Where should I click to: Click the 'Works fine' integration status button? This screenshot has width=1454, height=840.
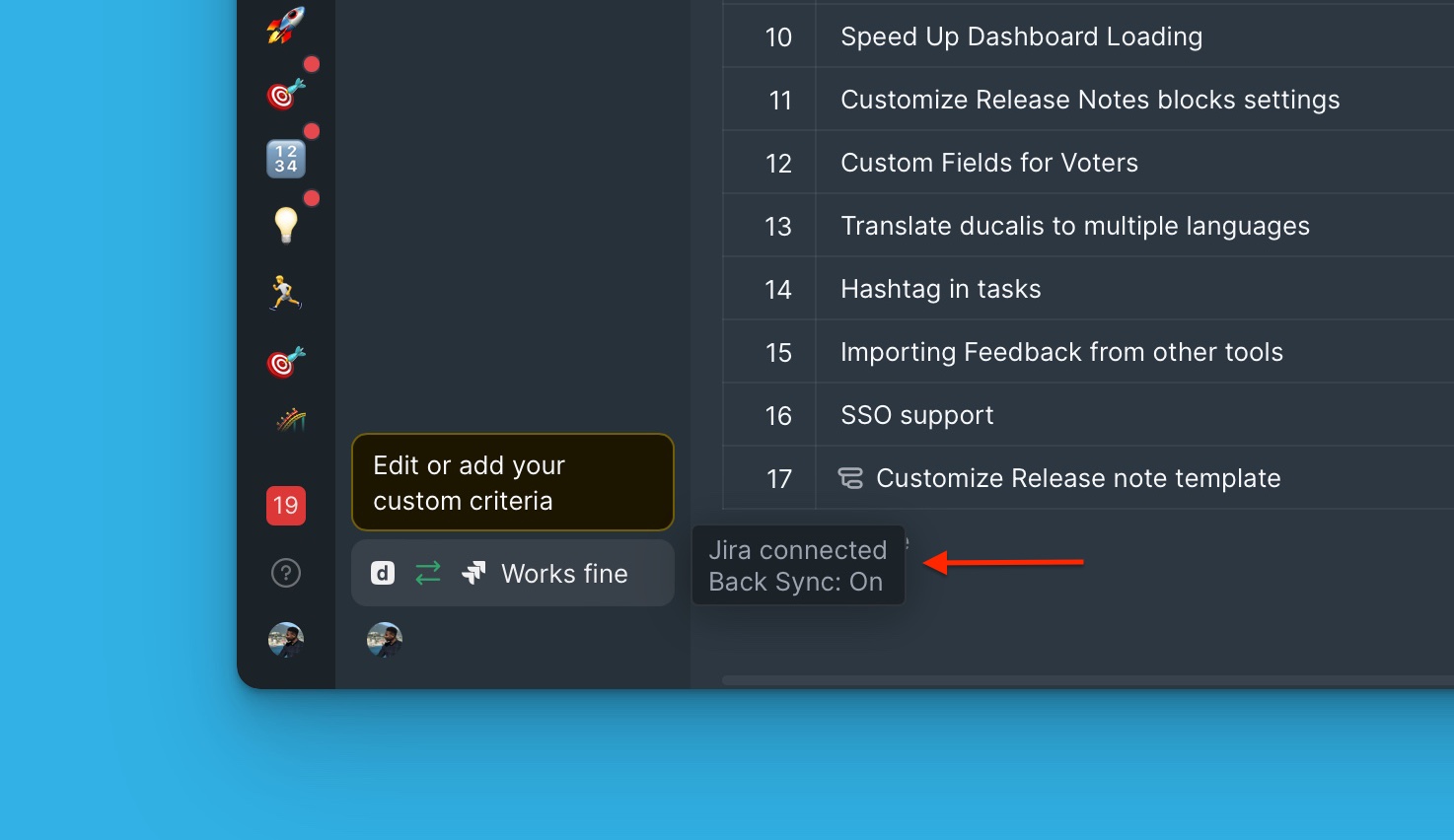click(x=564, y=573)
